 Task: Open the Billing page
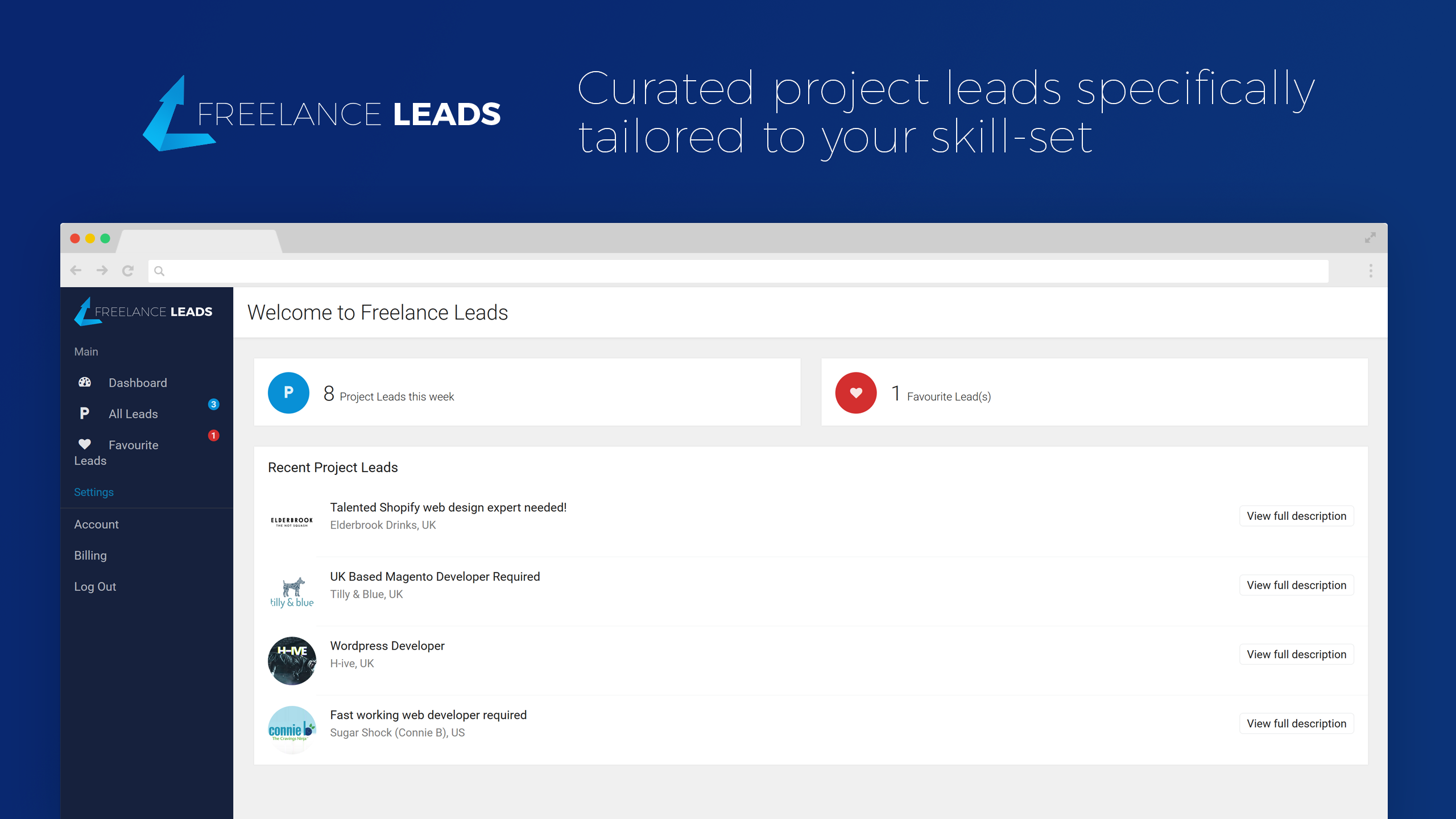(x=90, y=556)
